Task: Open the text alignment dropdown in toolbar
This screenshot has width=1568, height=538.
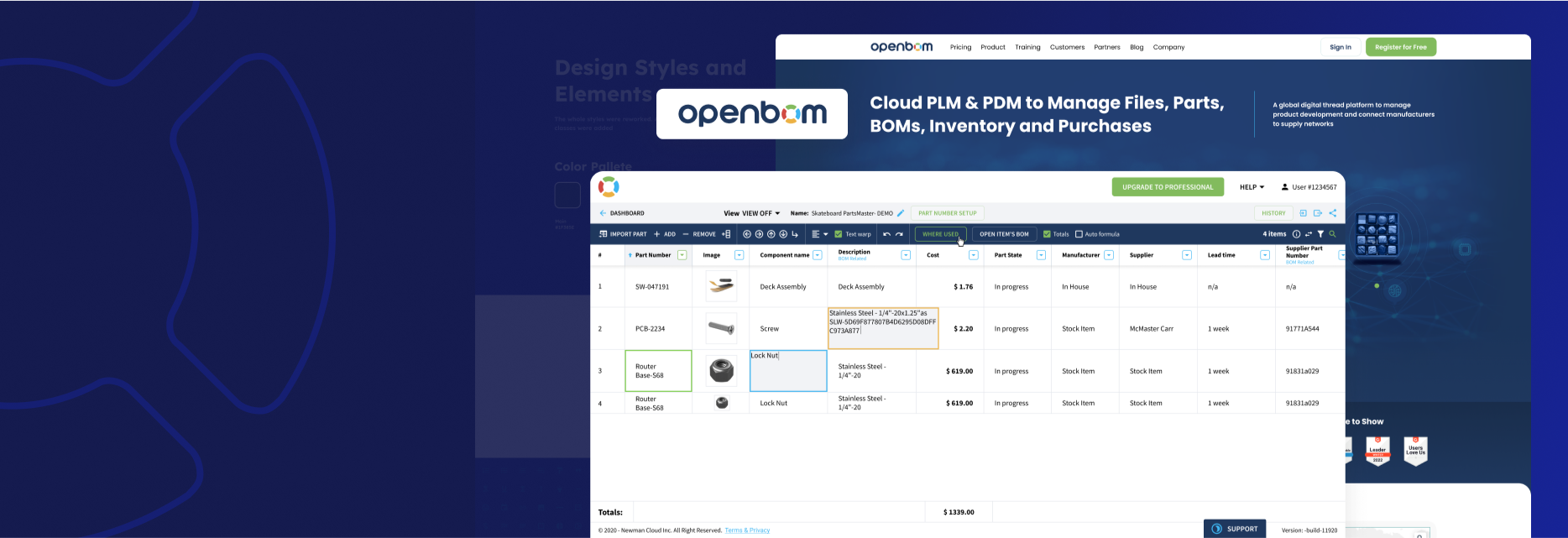Action: tap(820, 234)
